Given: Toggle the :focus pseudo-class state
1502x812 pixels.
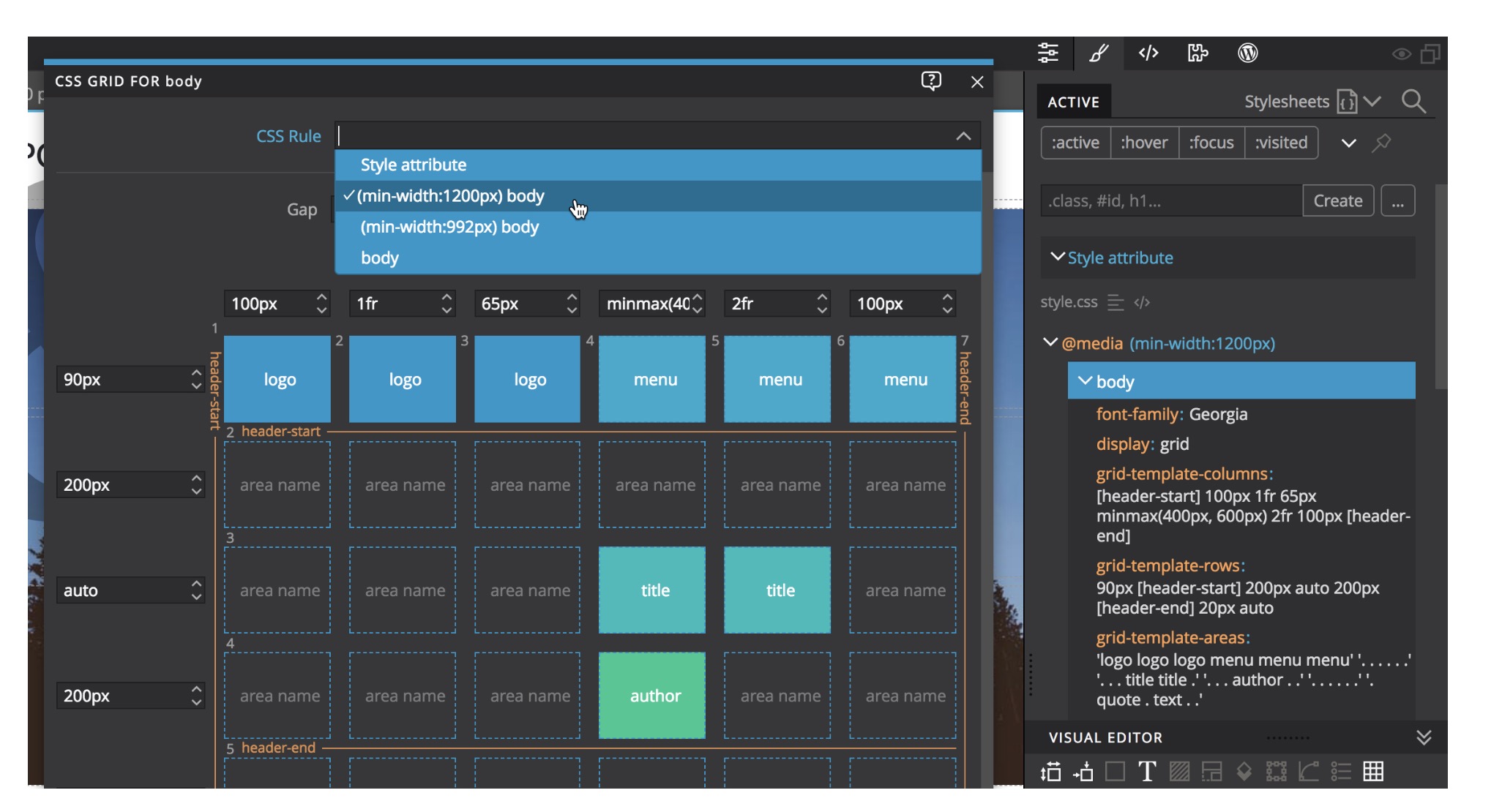Looking at the screenshot, I should pos(1211,143).
